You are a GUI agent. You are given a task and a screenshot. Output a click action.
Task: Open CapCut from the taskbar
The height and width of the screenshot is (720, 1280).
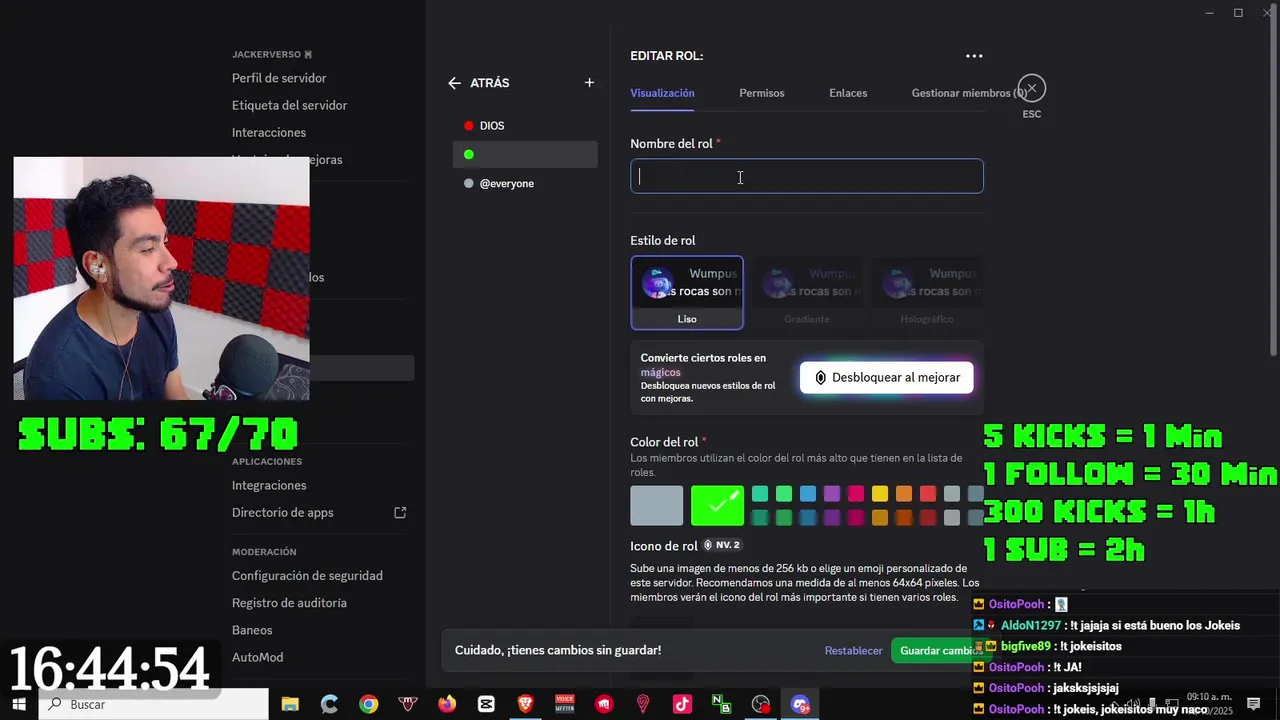[486, 704]
